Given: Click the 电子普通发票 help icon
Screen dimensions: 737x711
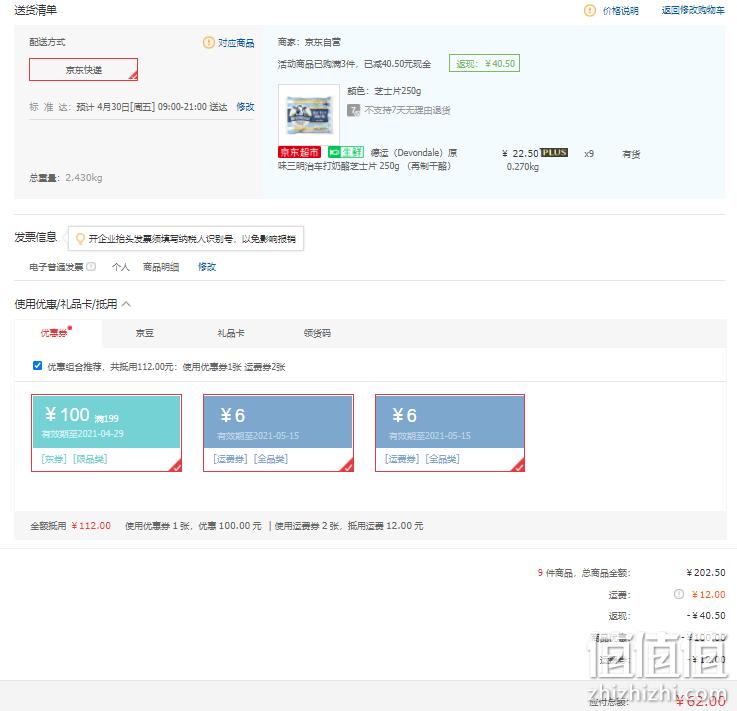Looking at the screenshot, I should [x=91, y=266].
